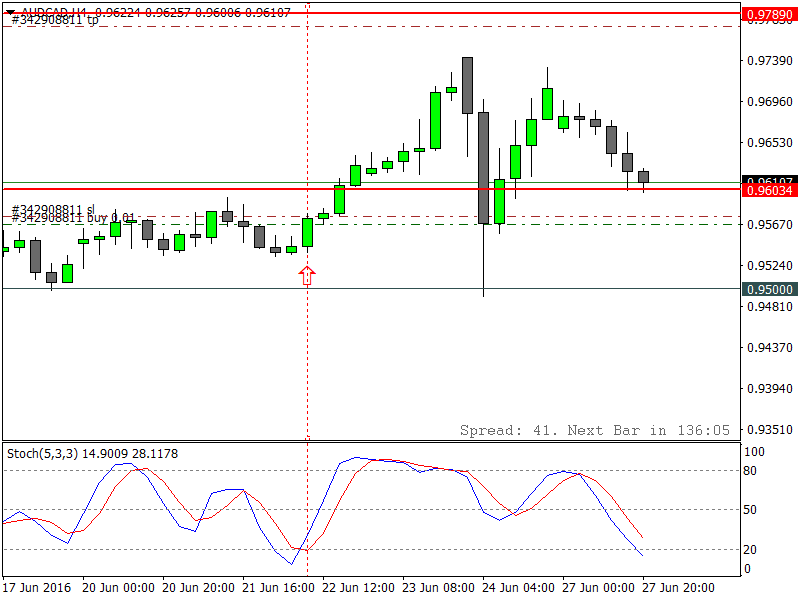Click the '#342908811 sl' order label
The width and height of the screenshot is (800, 600).
click(x=53, y=210)
